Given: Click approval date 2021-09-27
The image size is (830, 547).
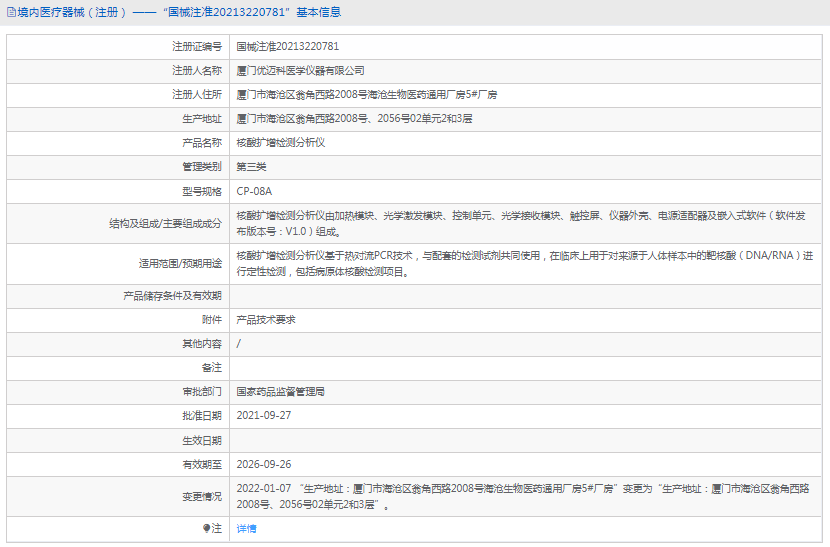Looking at the screenshot, I should 264,416.
